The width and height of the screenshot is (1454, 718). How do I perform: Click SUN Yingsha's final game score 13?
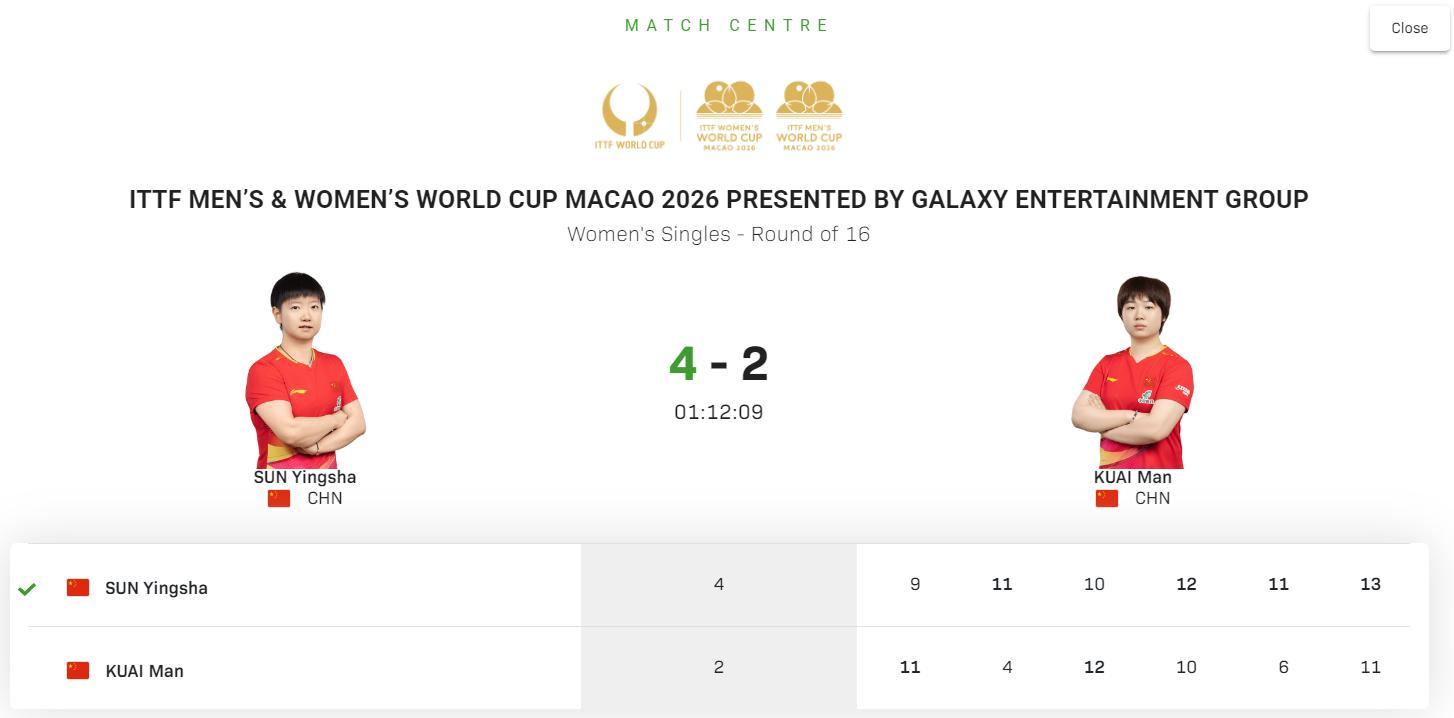tap(1370, 584)
